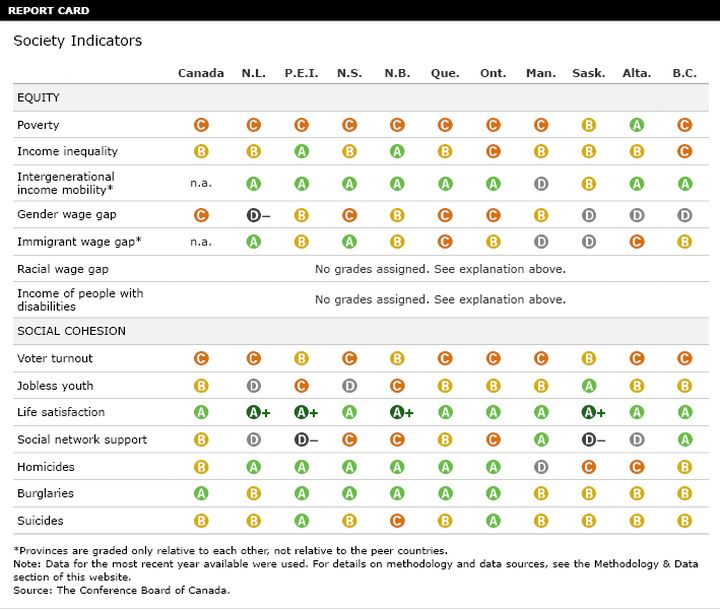Click the Racial wage gap indicator label
The image size is (720, 611).
pyautogui.click(x=62, y=269)
